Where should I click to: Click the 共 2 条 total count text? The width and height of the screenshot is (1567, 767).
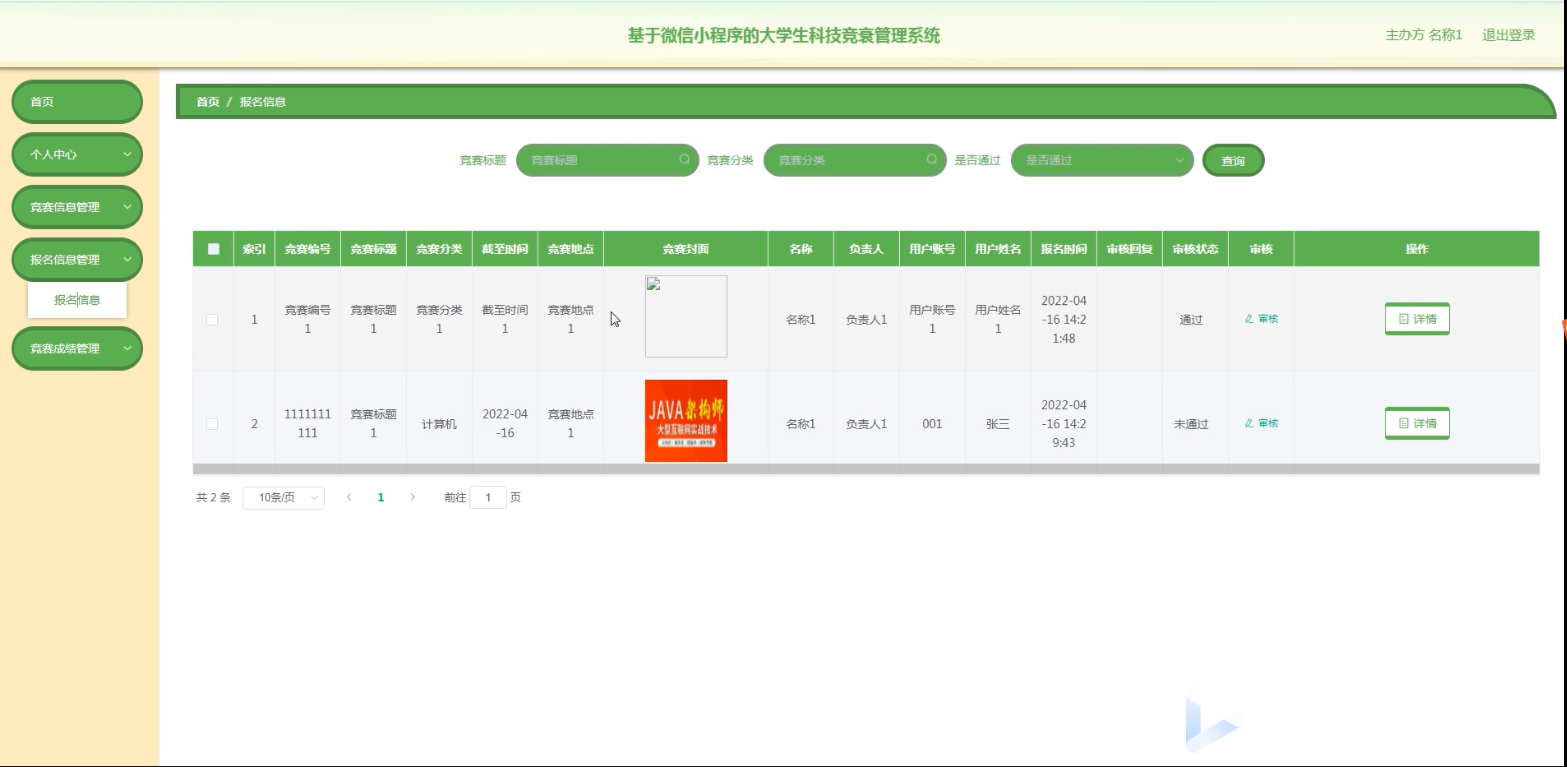point(213,497)
